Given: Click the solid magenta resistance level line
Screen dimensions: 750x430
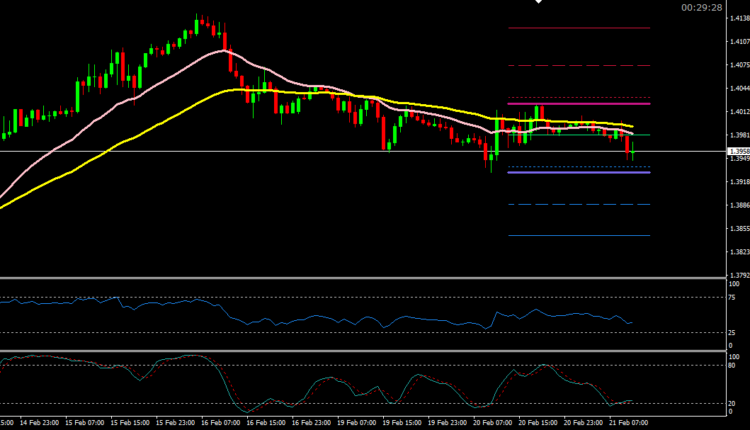Looking at the screenshot, I should pos(580,104).
